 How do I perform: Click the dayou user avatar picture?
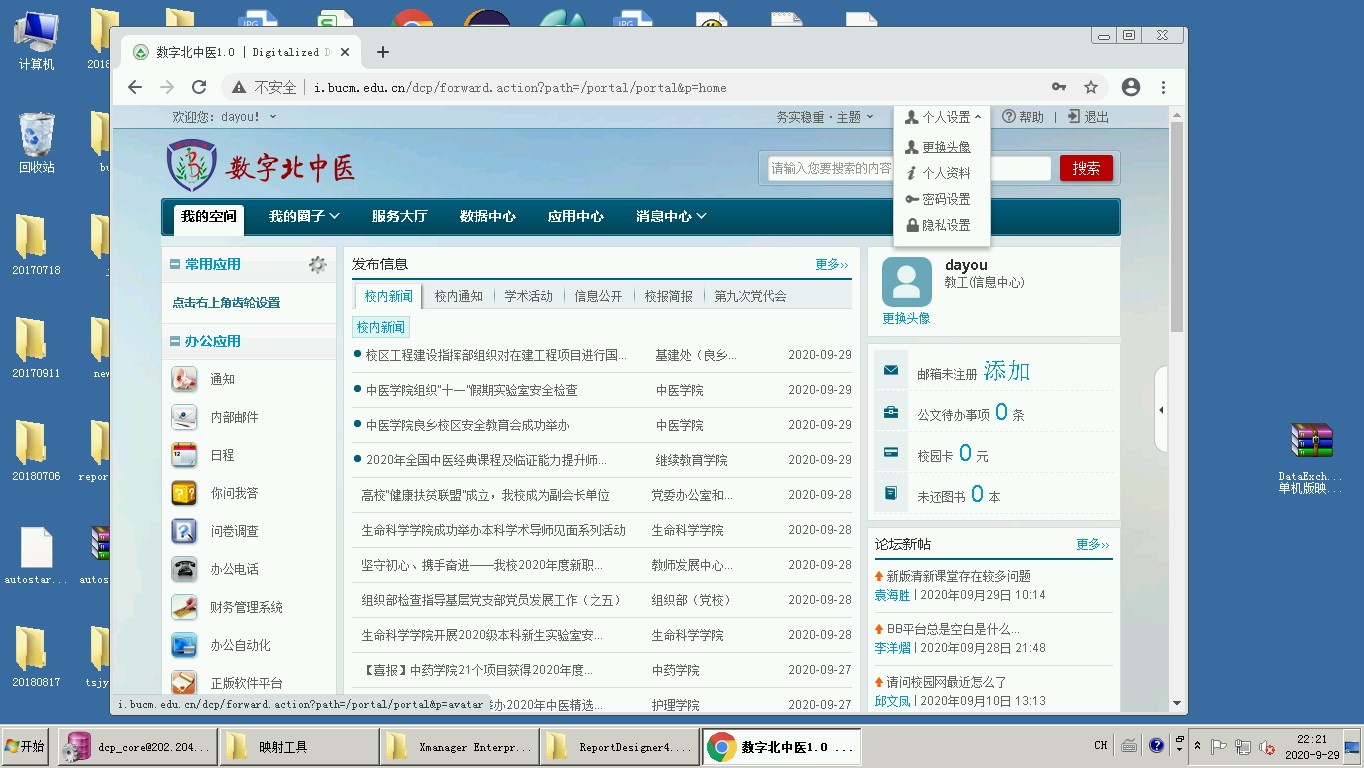(x=906, y=282)
